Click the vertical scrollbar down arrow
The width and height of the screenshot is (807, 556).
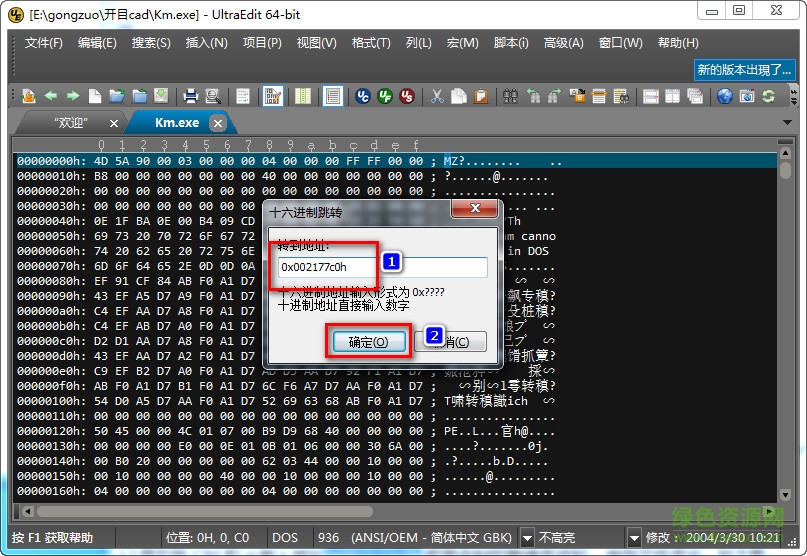pos(785,495)
